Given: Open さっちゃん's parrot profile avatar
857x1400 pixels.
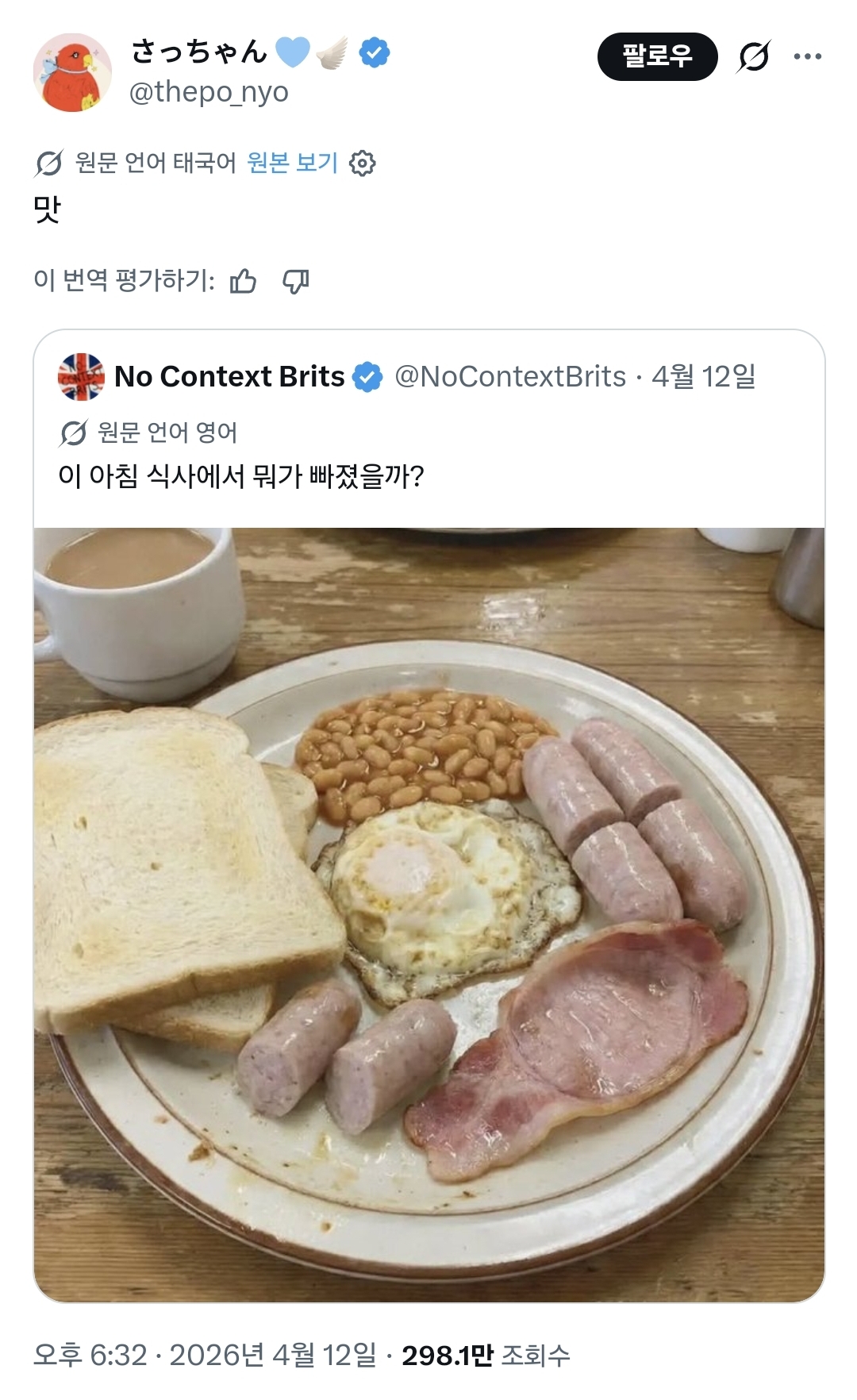Looking at the screenshot, I should click(x=72, y=73).
